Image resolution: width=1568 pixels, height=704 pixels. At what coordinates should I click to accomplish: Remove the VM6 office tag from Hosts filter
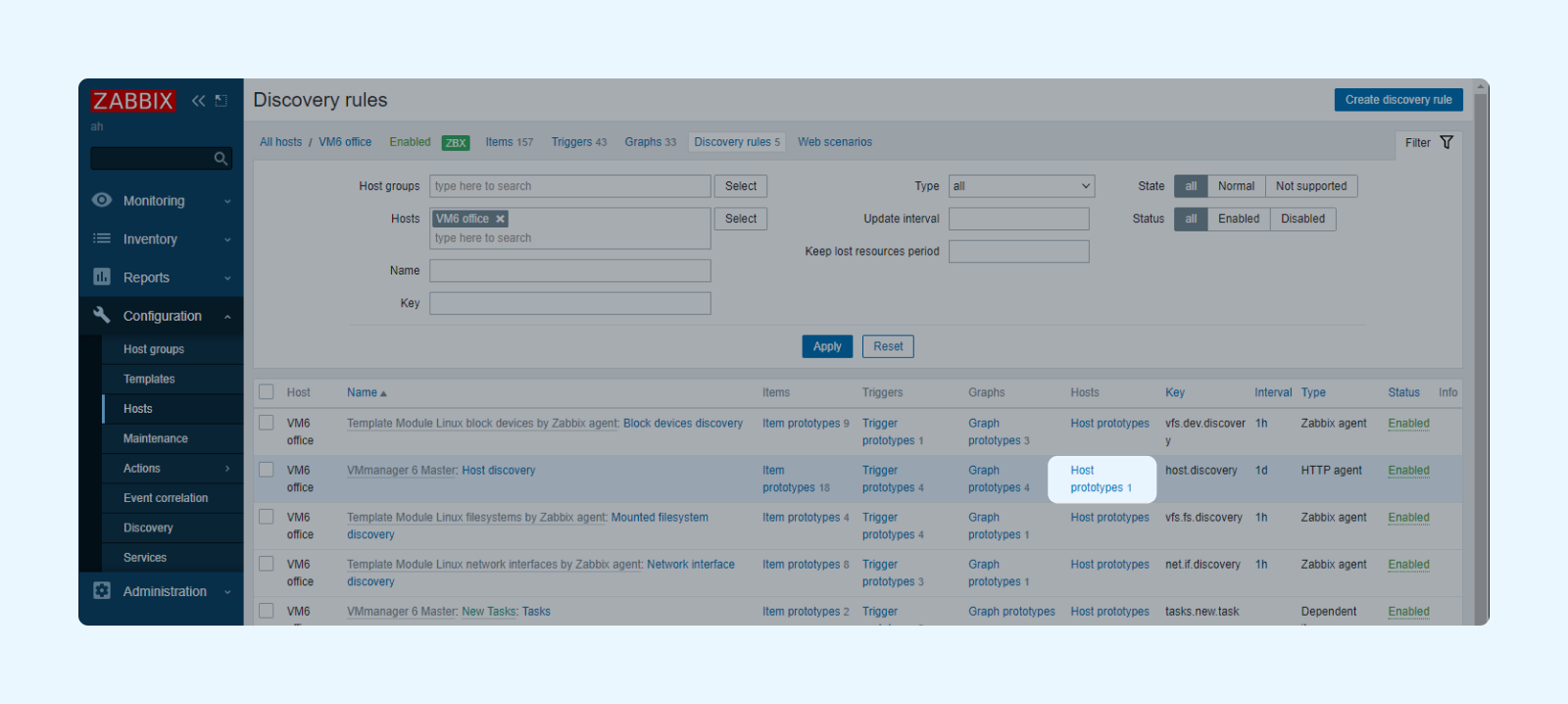click(x=500, y=219)
